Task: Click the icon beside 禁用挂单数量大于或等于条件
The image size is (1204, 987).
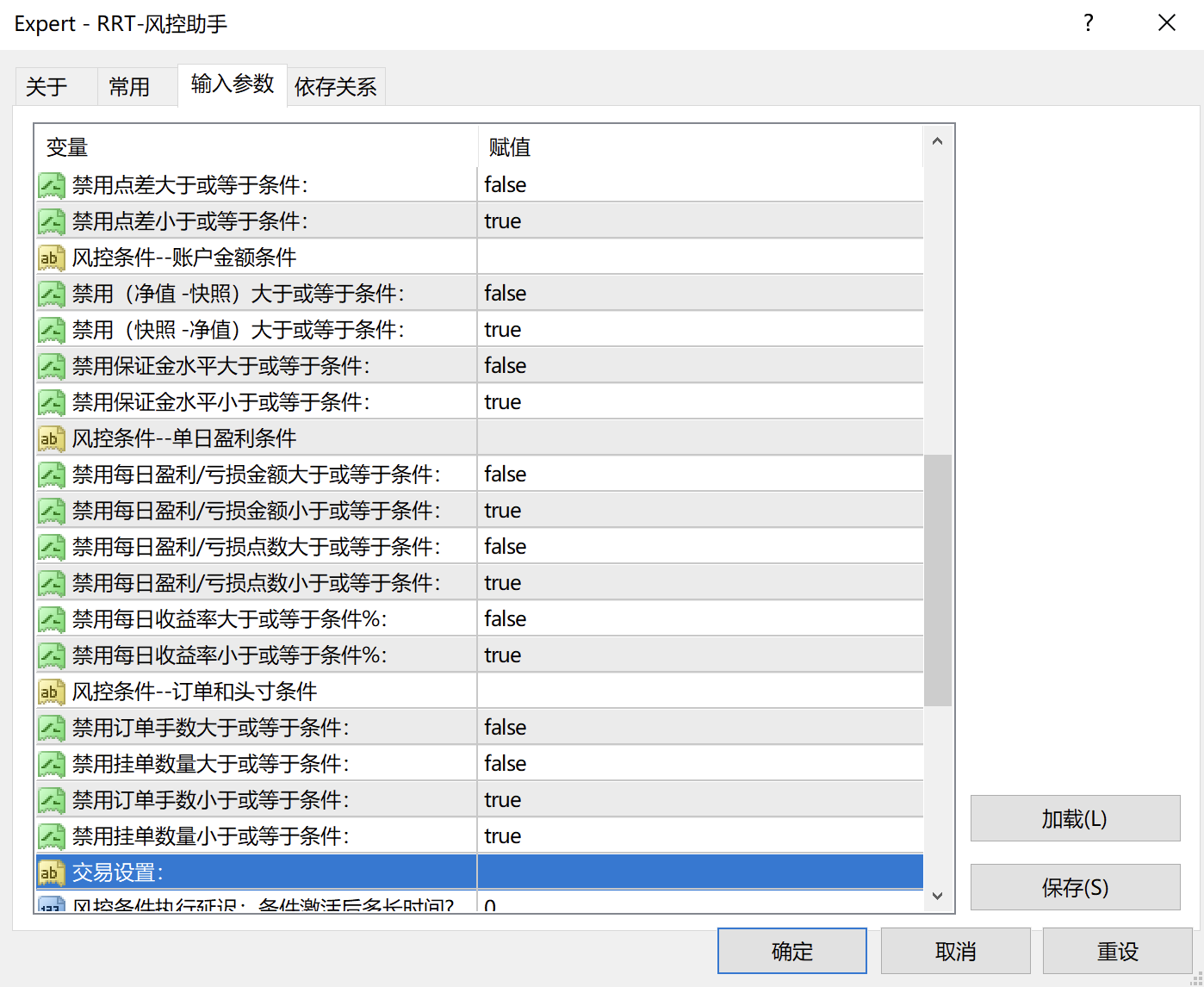Action: (52, 764)
